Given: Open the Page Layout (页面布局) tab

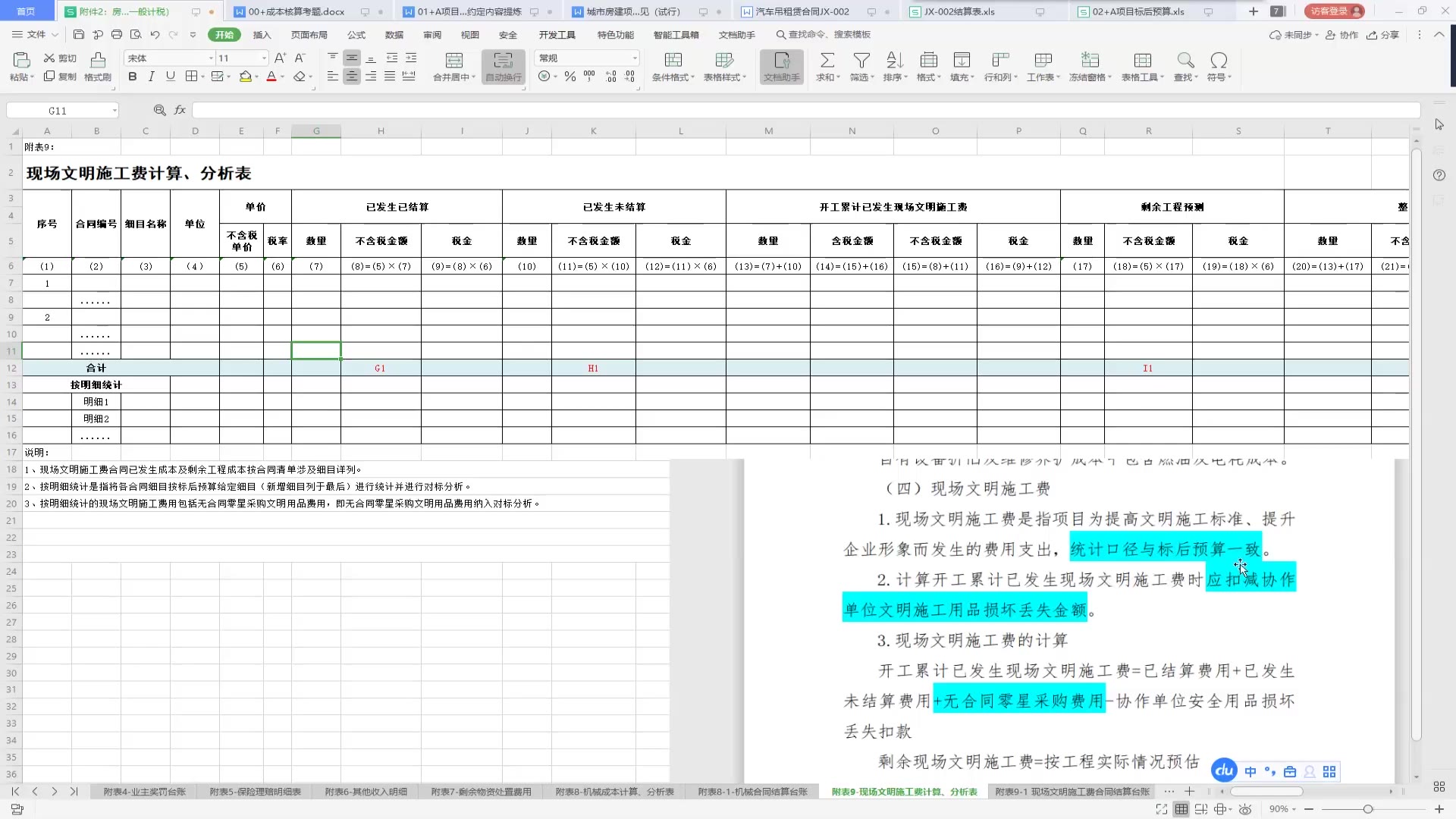Looking at the screenshot, I should (x=309, y=35).
